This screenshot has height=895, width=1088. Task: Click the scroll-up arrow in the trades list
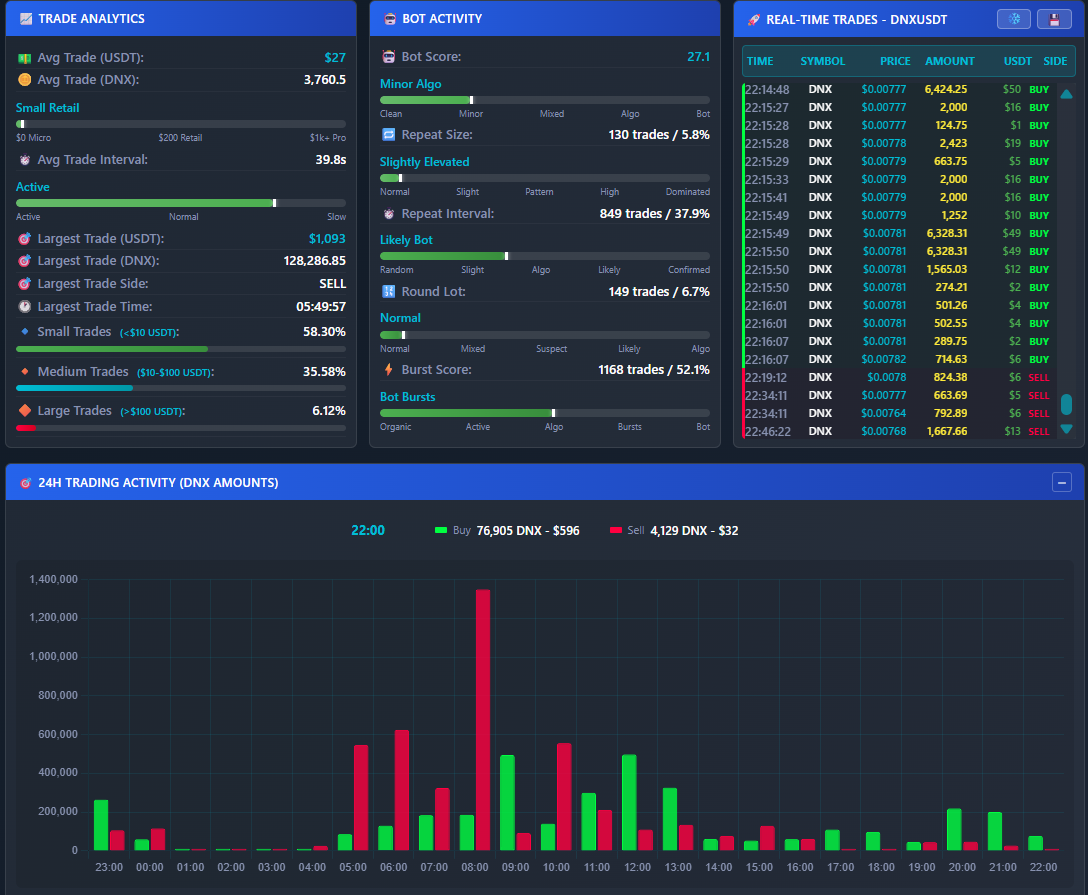tap(1066, 94)
